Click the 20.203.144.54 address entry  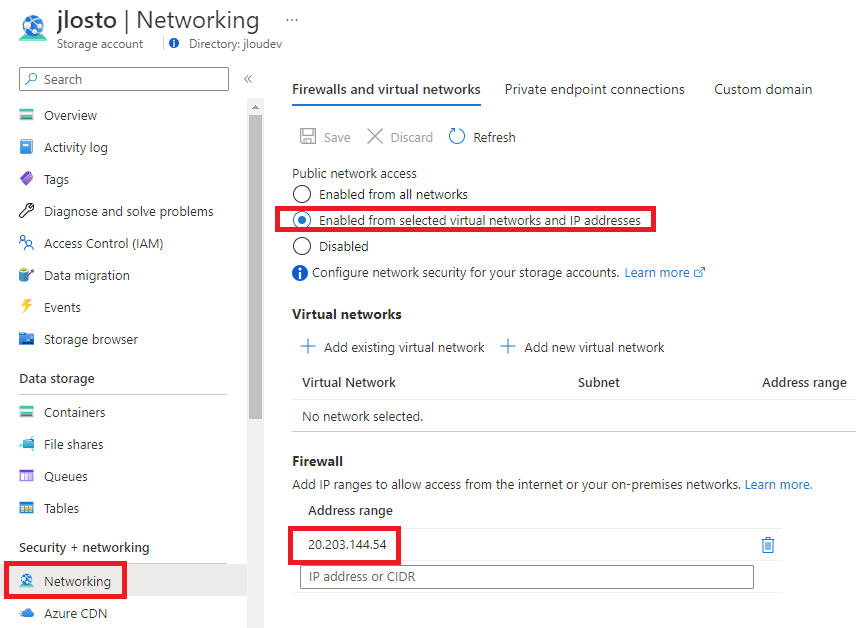coord(347,544)
